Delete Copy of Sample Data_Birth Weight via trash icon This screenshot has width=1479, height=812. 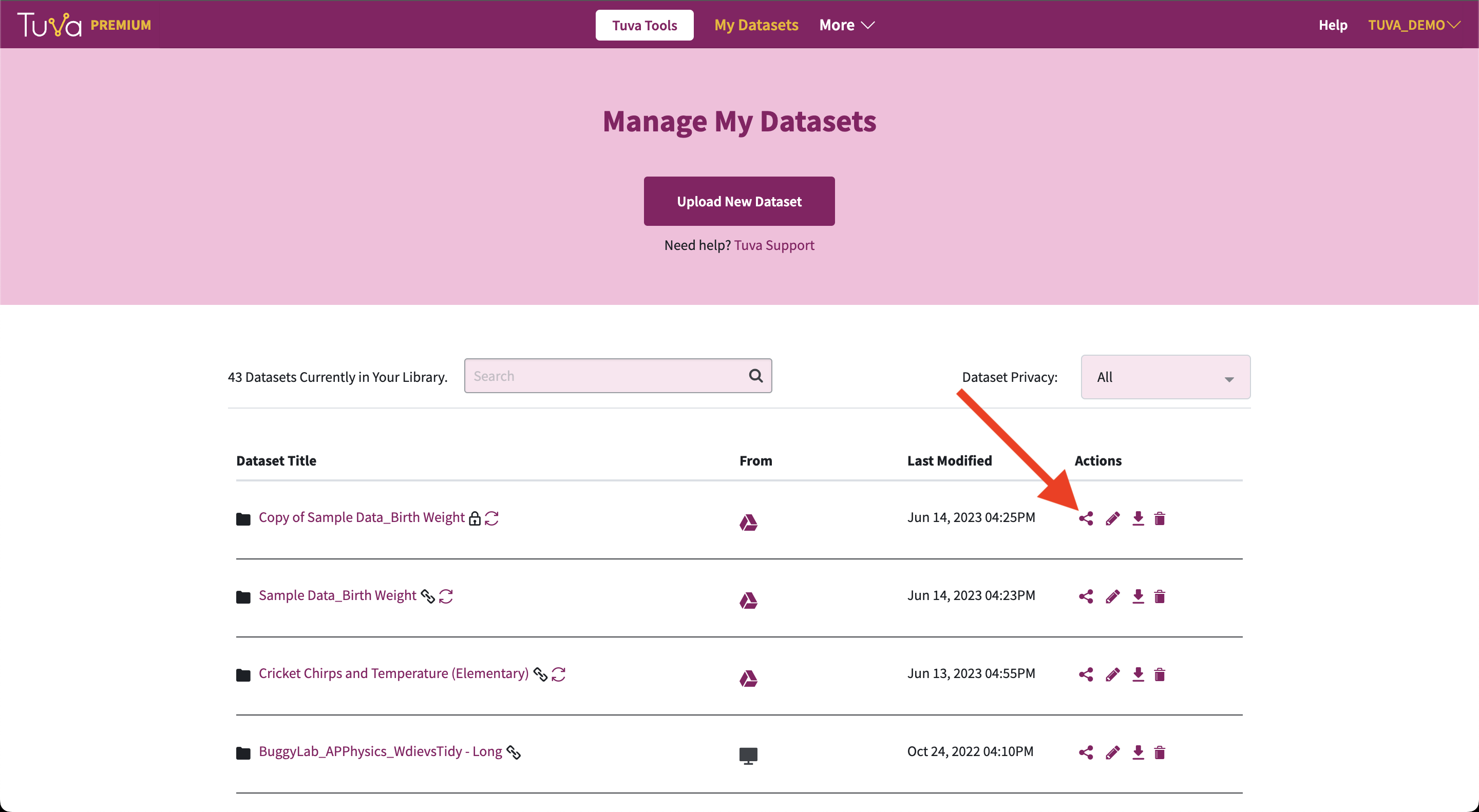pyautogui.click(x=1159, y=518)
